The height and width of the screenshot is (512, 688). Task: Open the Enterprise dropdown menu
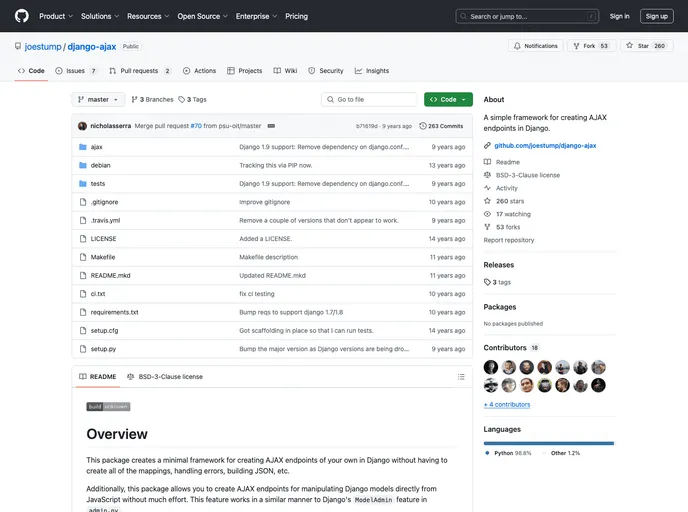pos(256,16)
